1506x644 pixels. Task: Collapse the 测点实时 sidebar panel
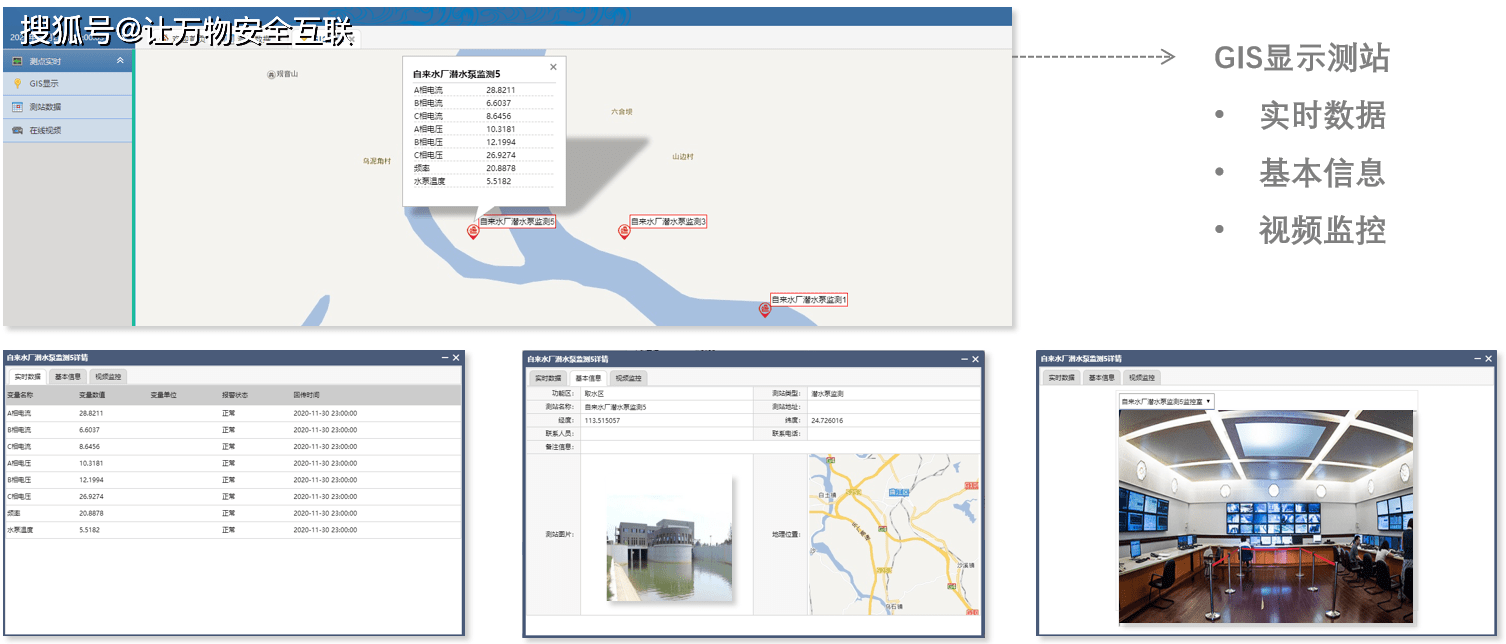click(120, 61)
